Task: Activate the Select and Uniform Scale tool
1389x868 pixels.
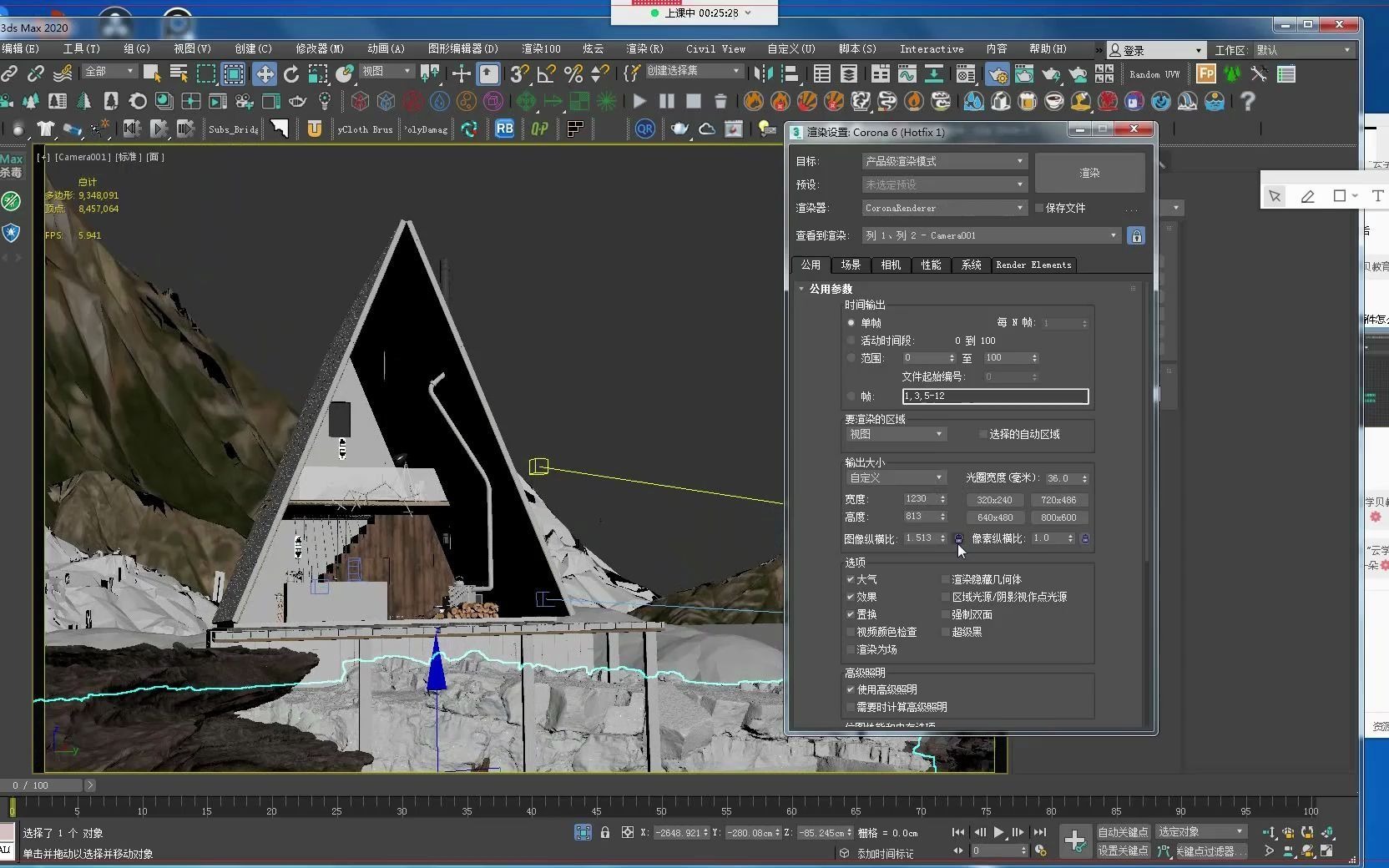Action: point(317,74)
